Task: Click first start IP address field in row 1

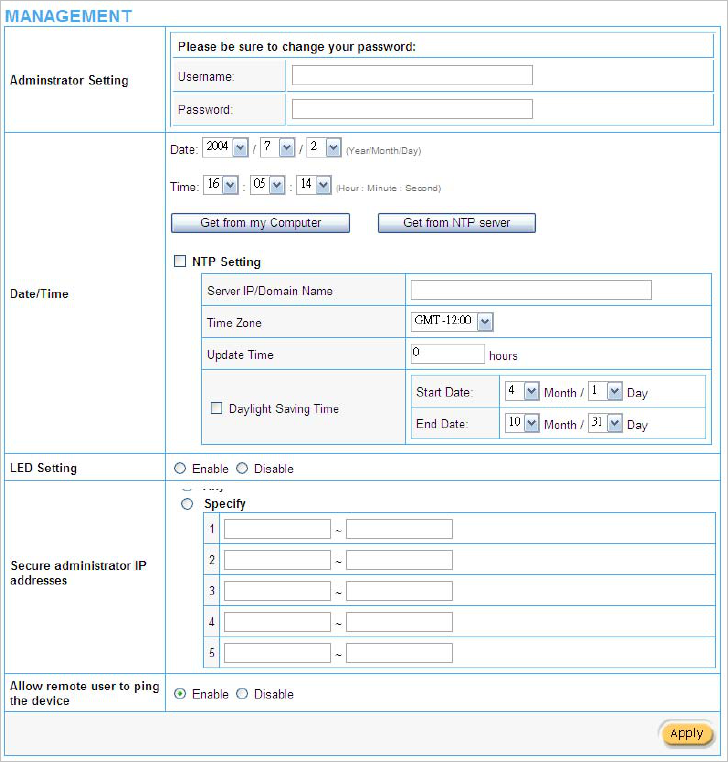Action: (277, 529)
